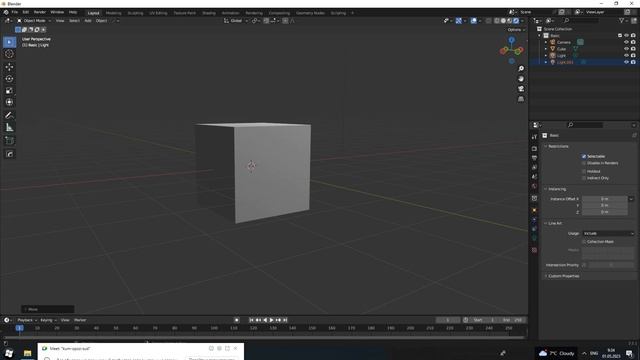
Task: Open the Output properties tab
Action: click(x=534, y=158)
